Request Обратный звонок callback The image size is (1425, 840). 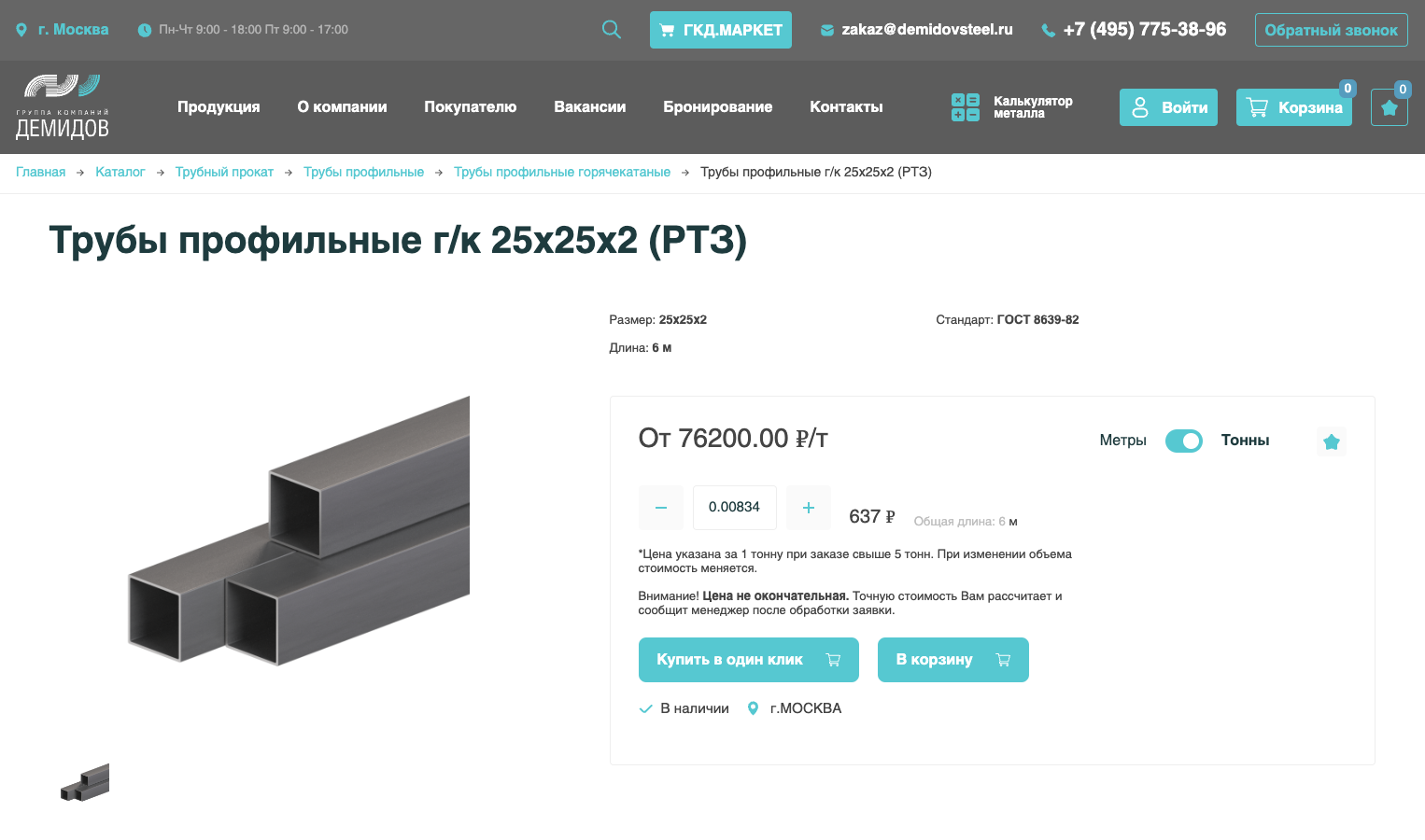tap(1331, 30)
